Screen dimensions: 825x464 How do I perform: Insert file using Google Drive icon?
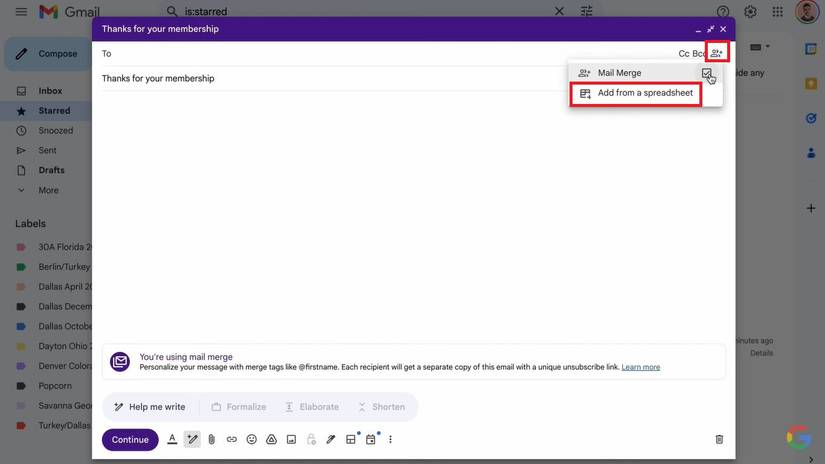point(271,440)
